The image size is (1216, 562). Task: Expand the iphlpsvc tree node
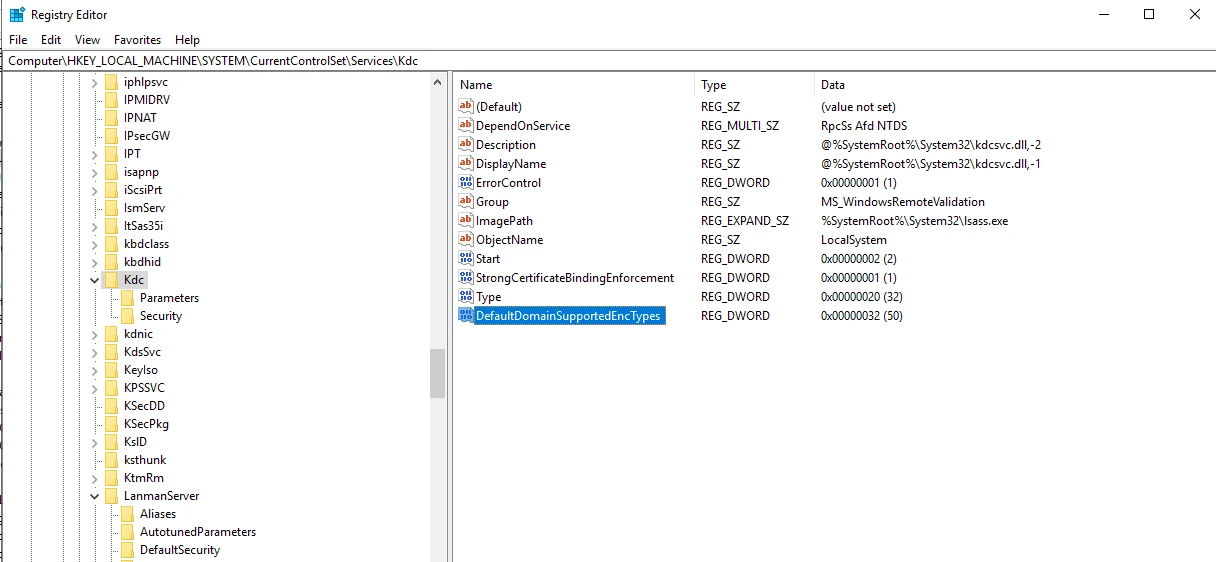[94, 82]
